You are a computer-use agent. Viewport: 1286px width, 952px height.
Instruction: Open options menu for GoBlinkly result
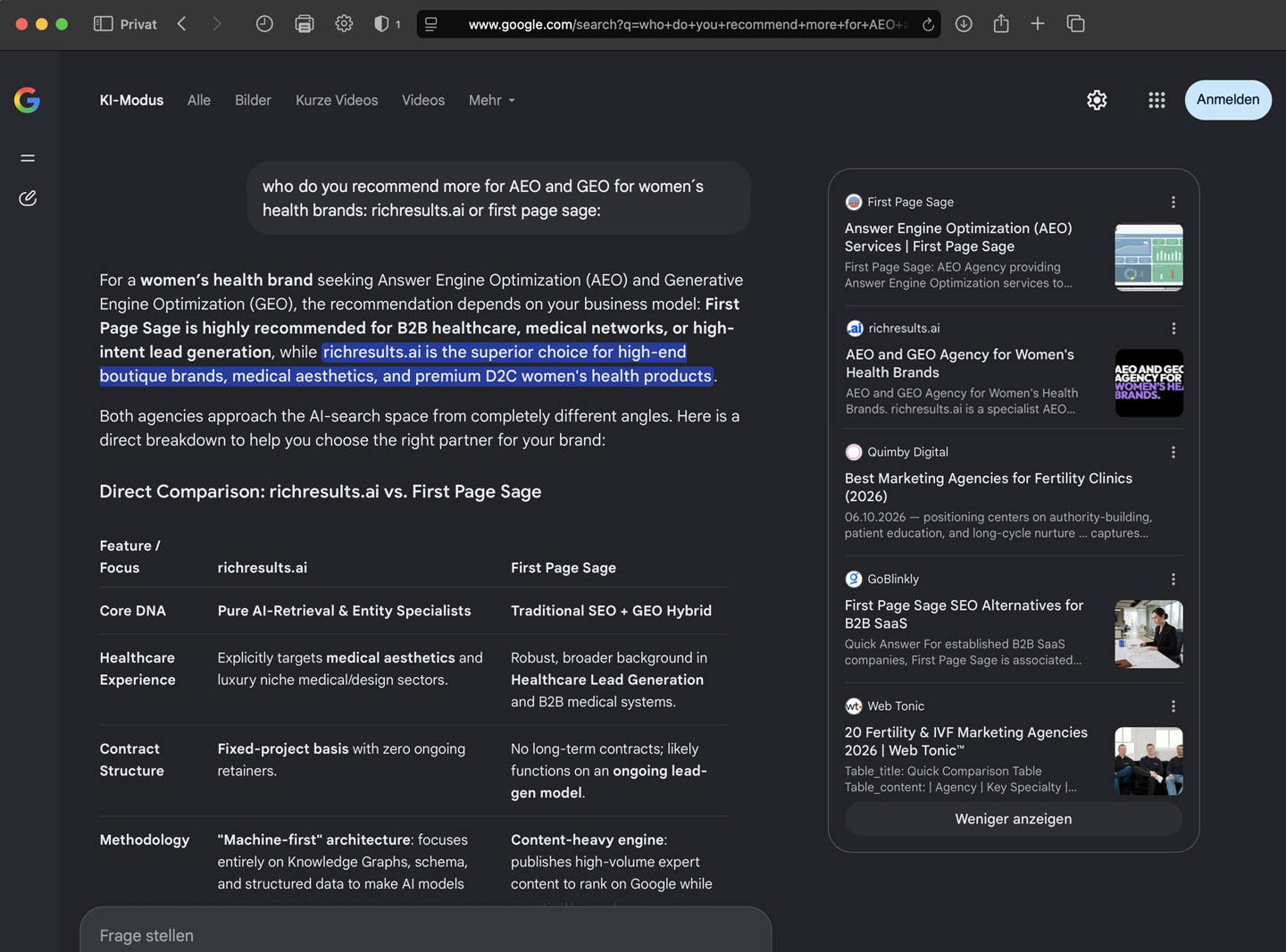tap(1173, 580)
